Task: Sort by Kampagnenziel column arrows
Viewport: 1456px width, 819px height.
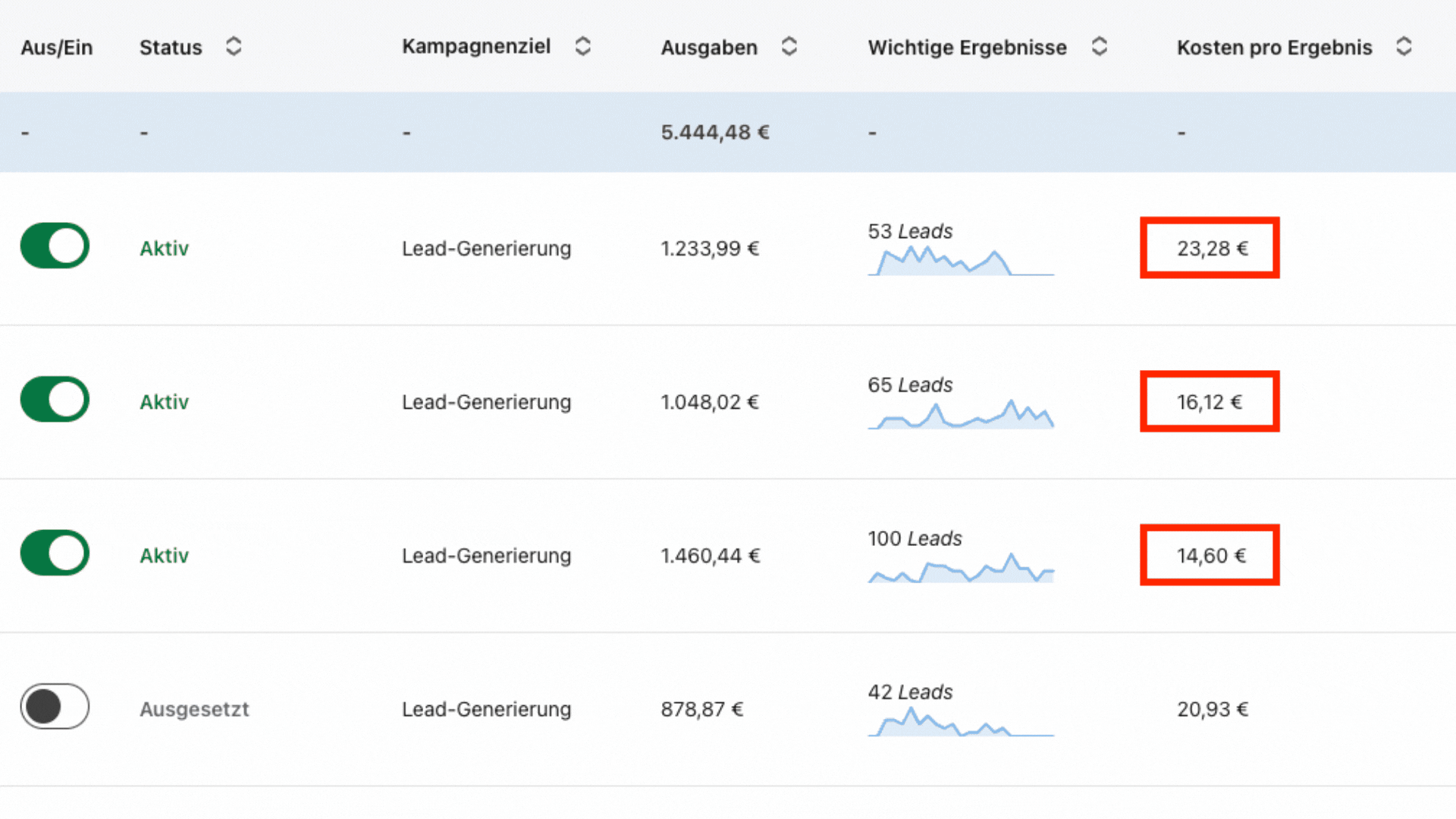Action: [582, 46]
